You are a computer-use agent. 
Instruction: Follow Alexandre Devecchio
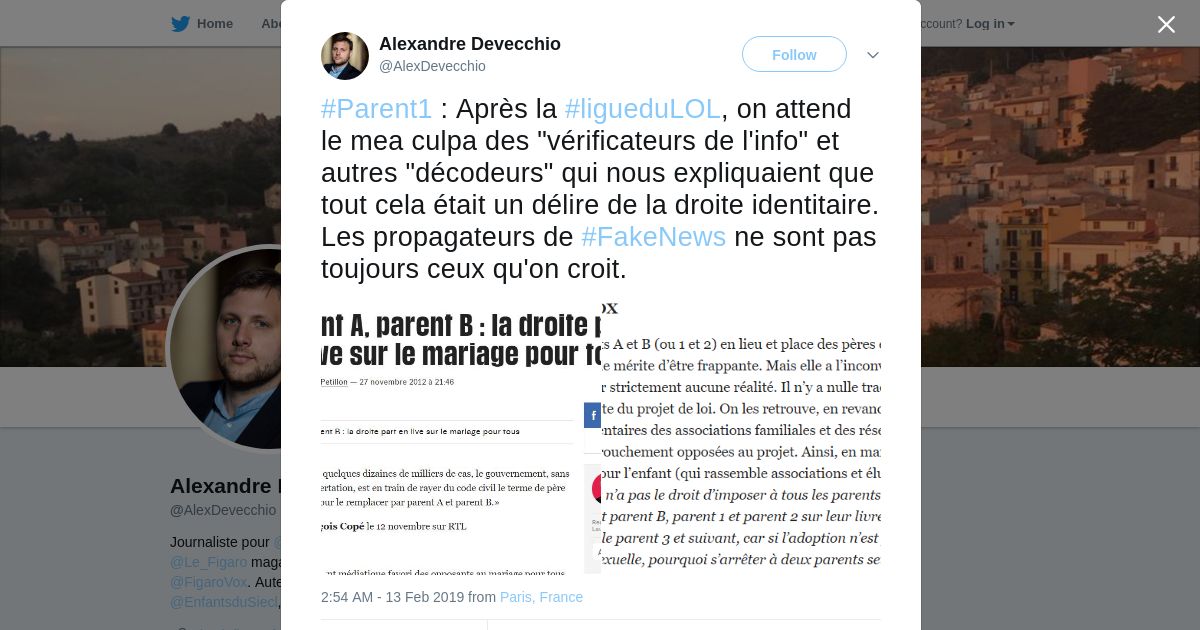[794, 55]
